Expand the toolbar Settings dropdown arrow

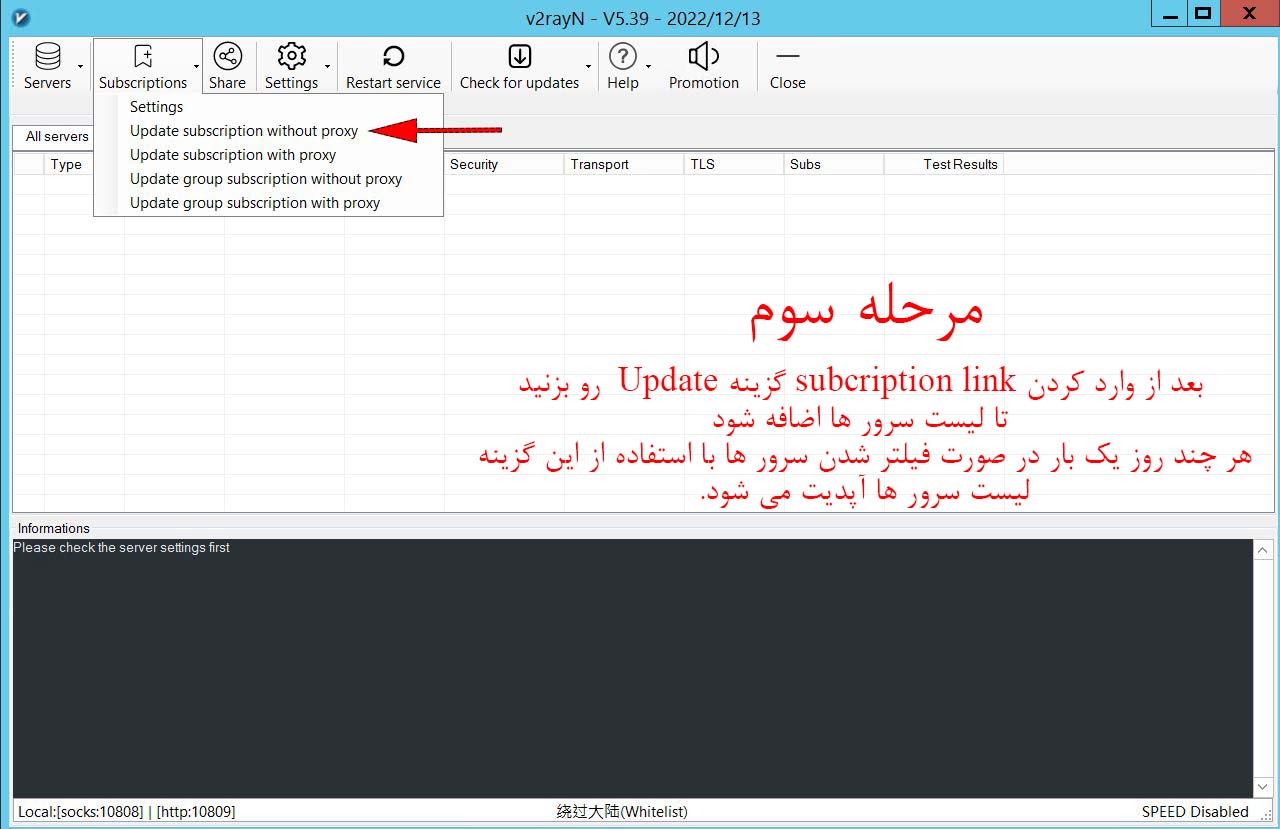tap(327, 67)
